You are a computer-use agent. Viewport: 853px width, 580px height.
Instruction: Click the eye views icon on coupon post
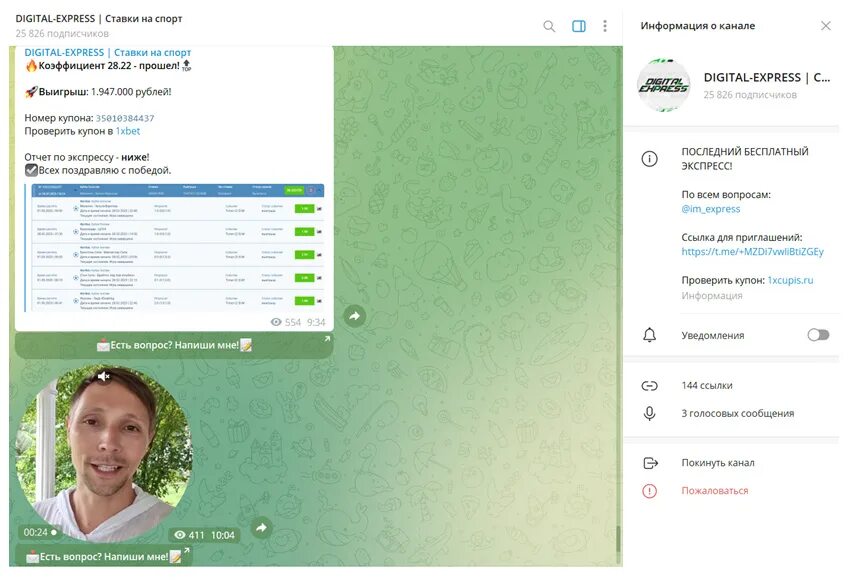tap(276, 322)
